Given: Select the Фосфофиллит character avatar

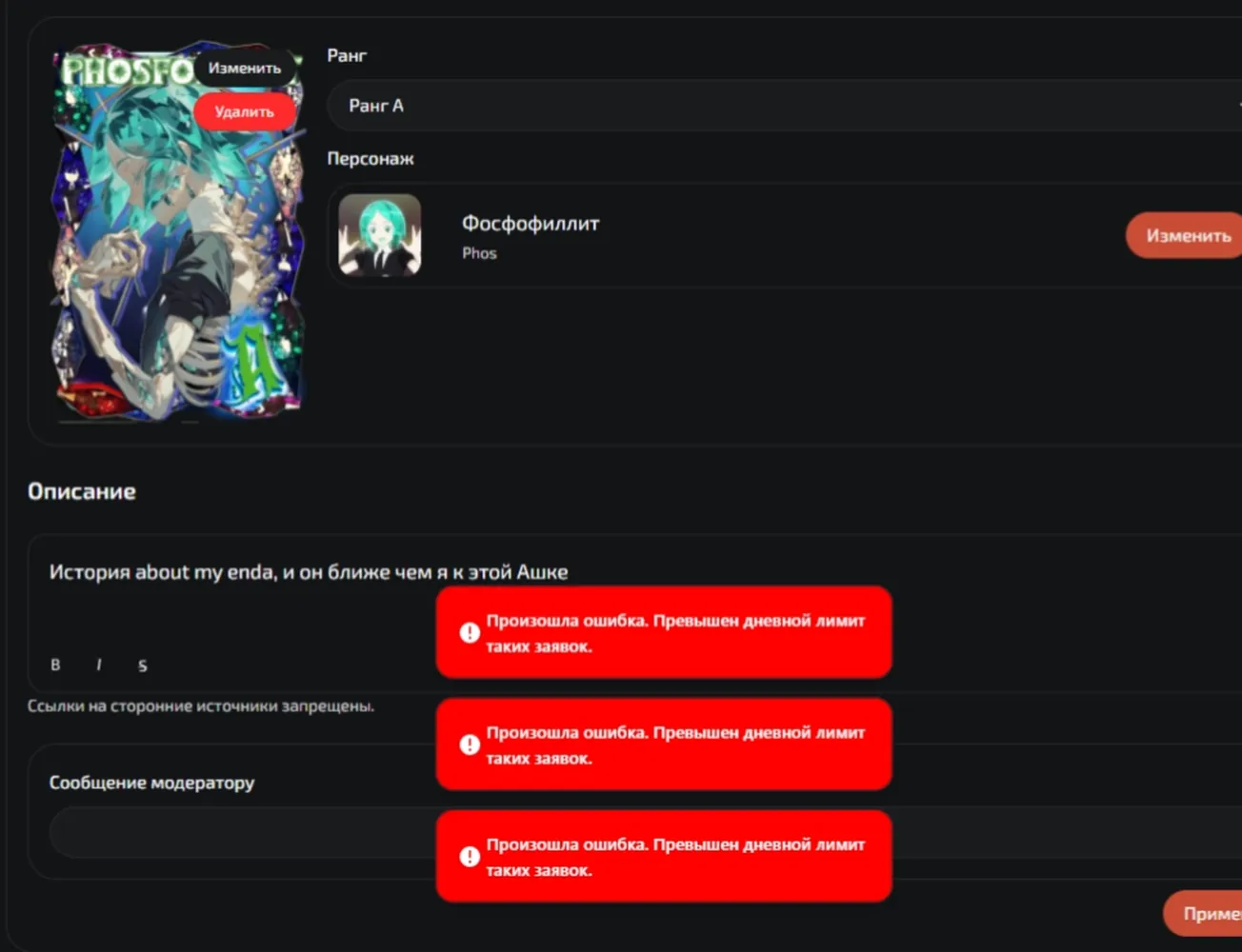Looking at the screenshot, I should click(380, 235).
